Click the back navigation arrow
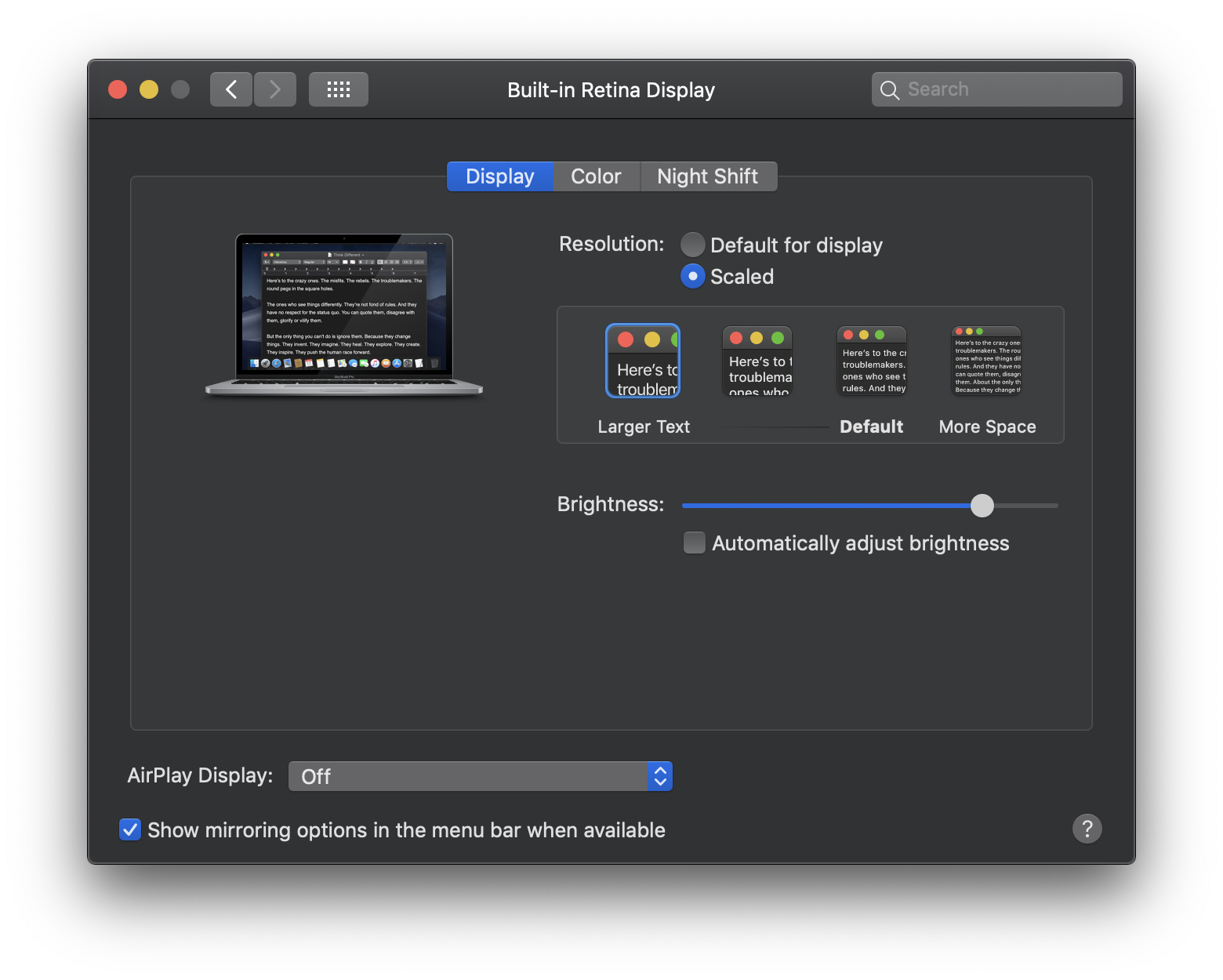This screenshot has height=980, width=1223. [230, 89]
